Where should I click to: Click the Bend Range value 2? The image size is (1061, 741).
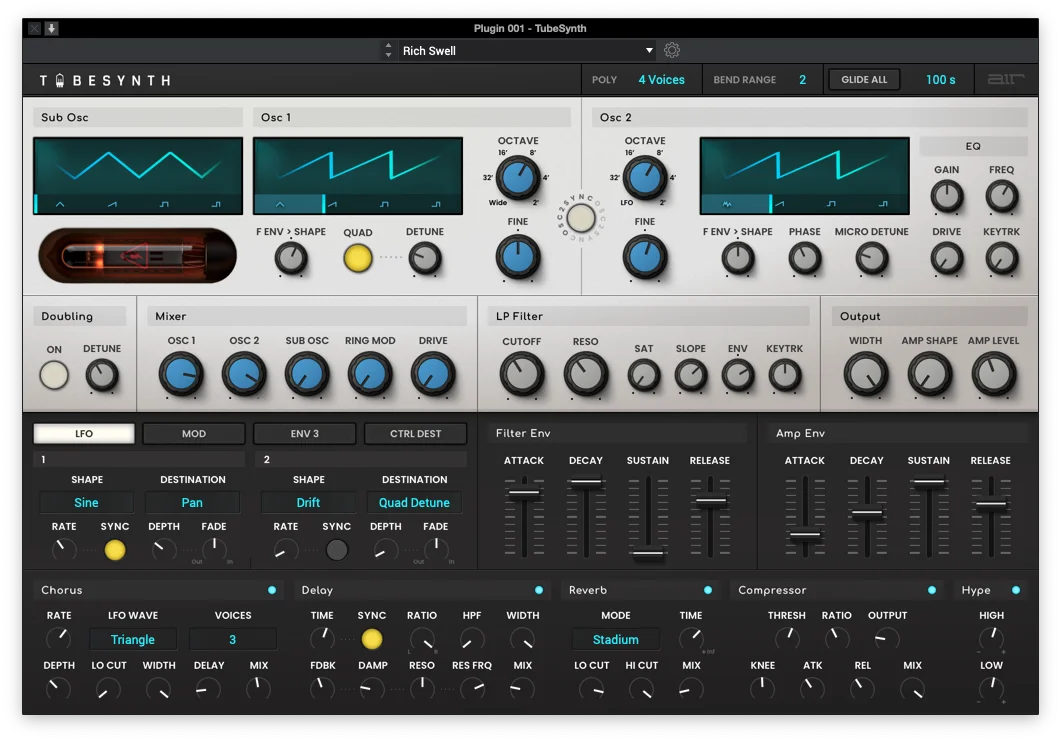(x=803, y=80)
